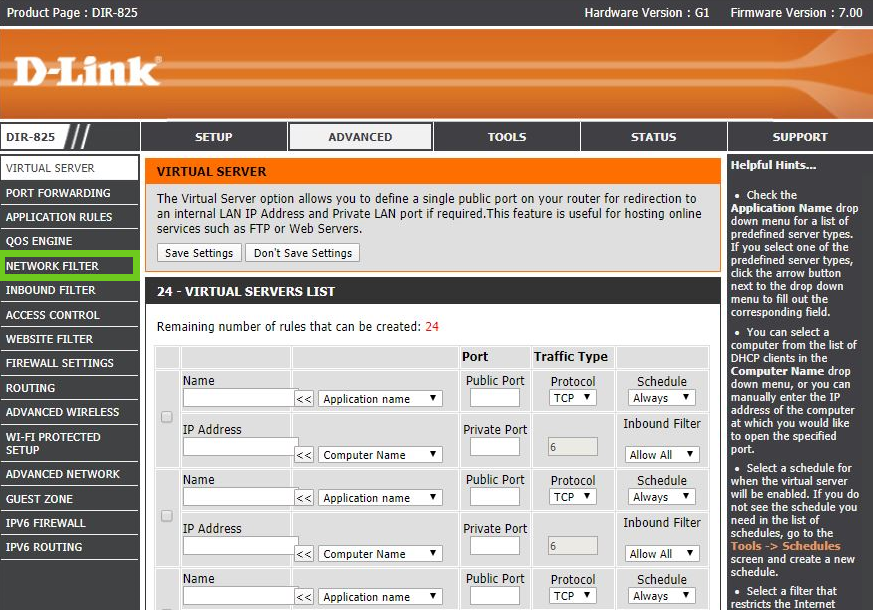Image resolution: width=873 pixels, height=610 pixels.
Task: Click the << button beside second Application name
Action: [305, 498]
